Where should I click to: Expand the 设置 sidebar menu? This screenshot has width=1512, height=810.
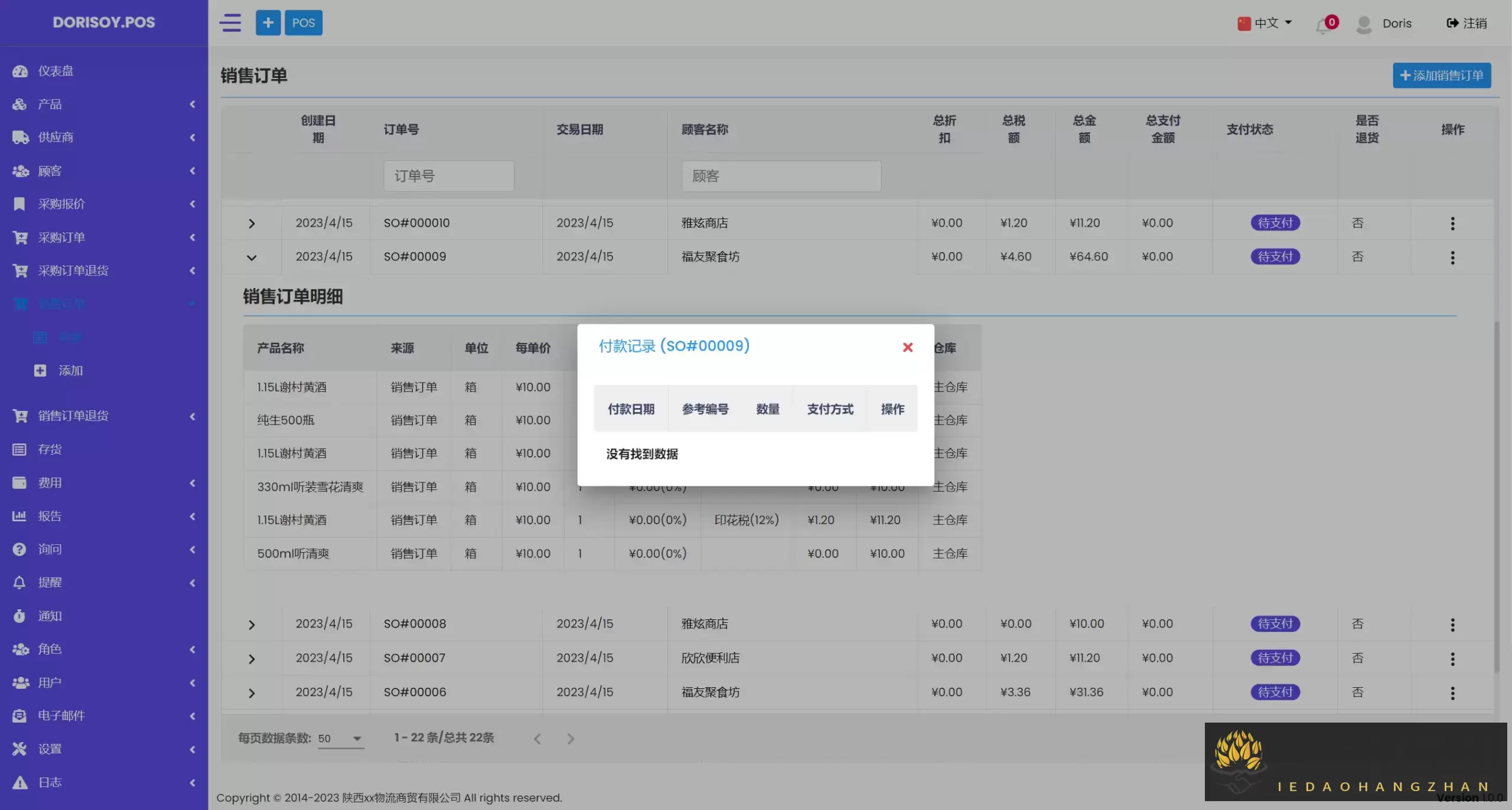[x=104, y=749]
